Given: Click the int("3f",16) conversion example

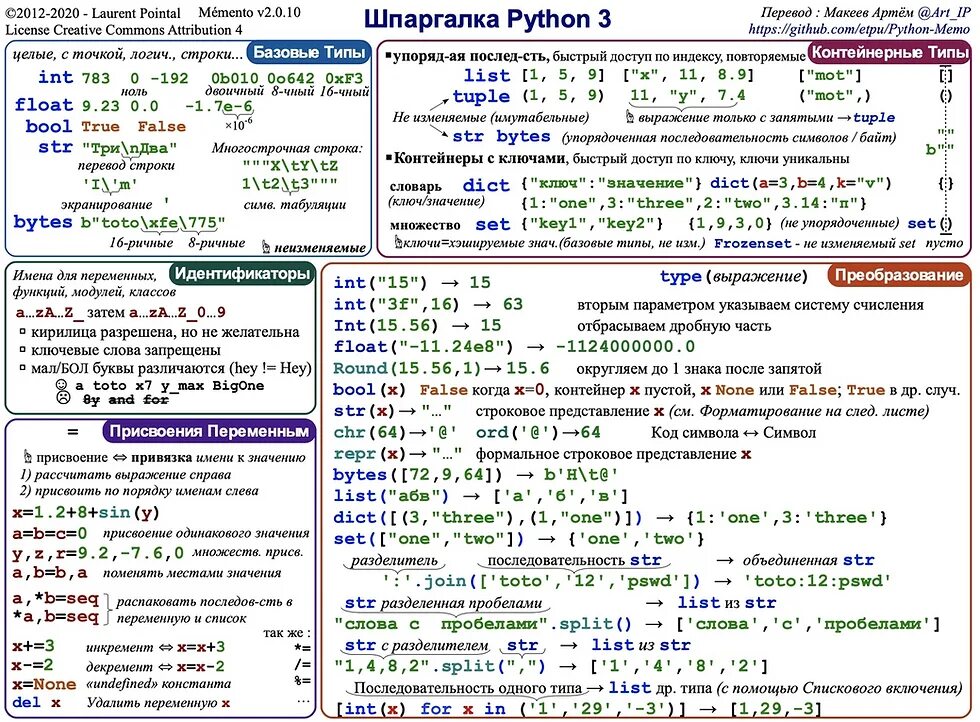Looking at the screenshot, I should coord(396,305).
